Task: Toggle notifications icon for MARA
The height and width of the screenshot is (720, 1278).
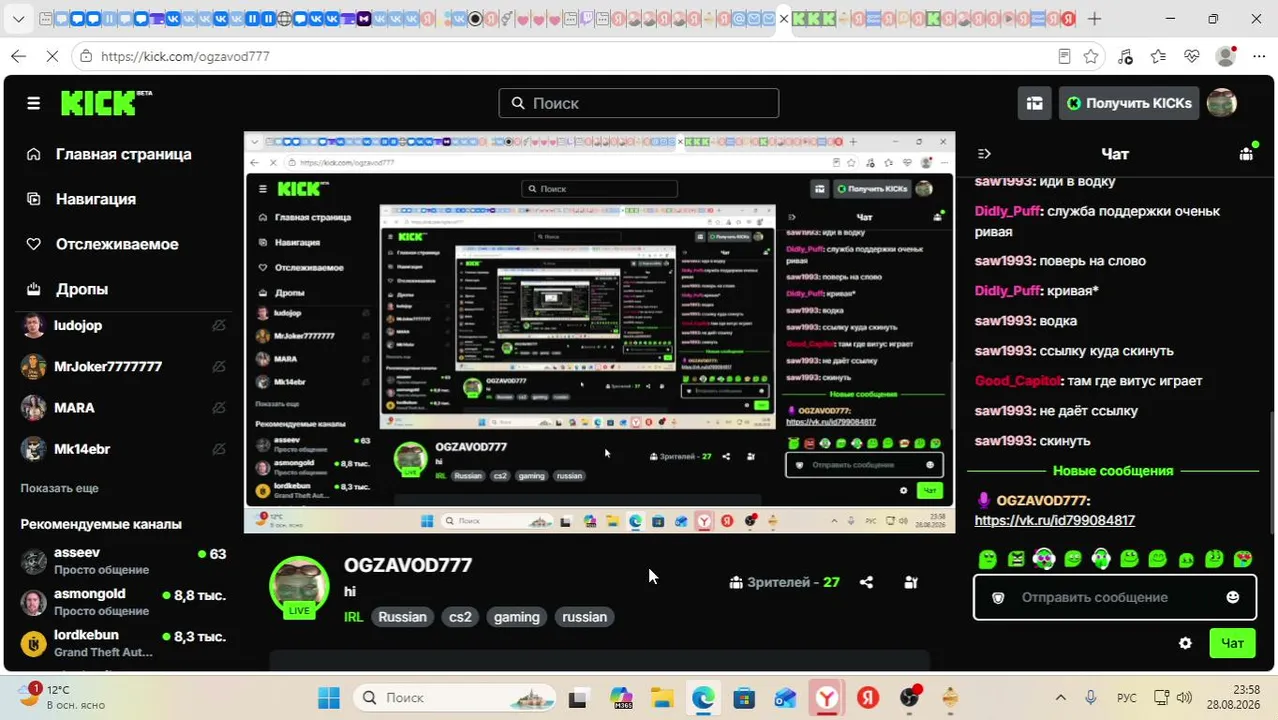Action: click(219, 408)
